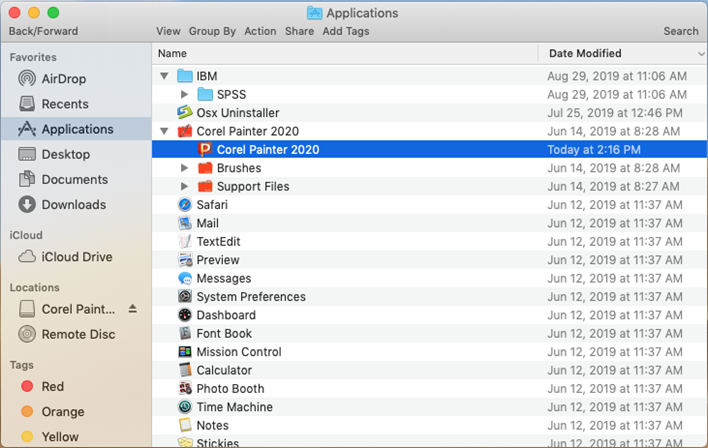Click the Corel Painter 2020 app icon
The image size is (708, 448).
click(x=205, y=150)
